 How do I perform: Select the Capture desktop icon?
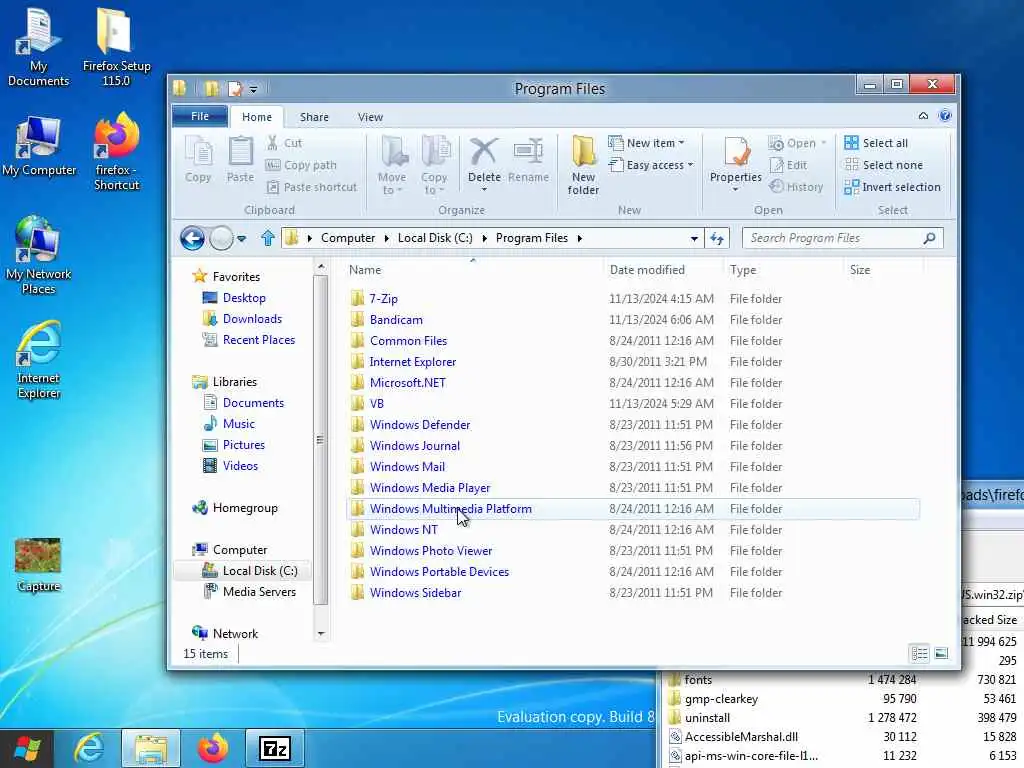(x=39, y=565)
